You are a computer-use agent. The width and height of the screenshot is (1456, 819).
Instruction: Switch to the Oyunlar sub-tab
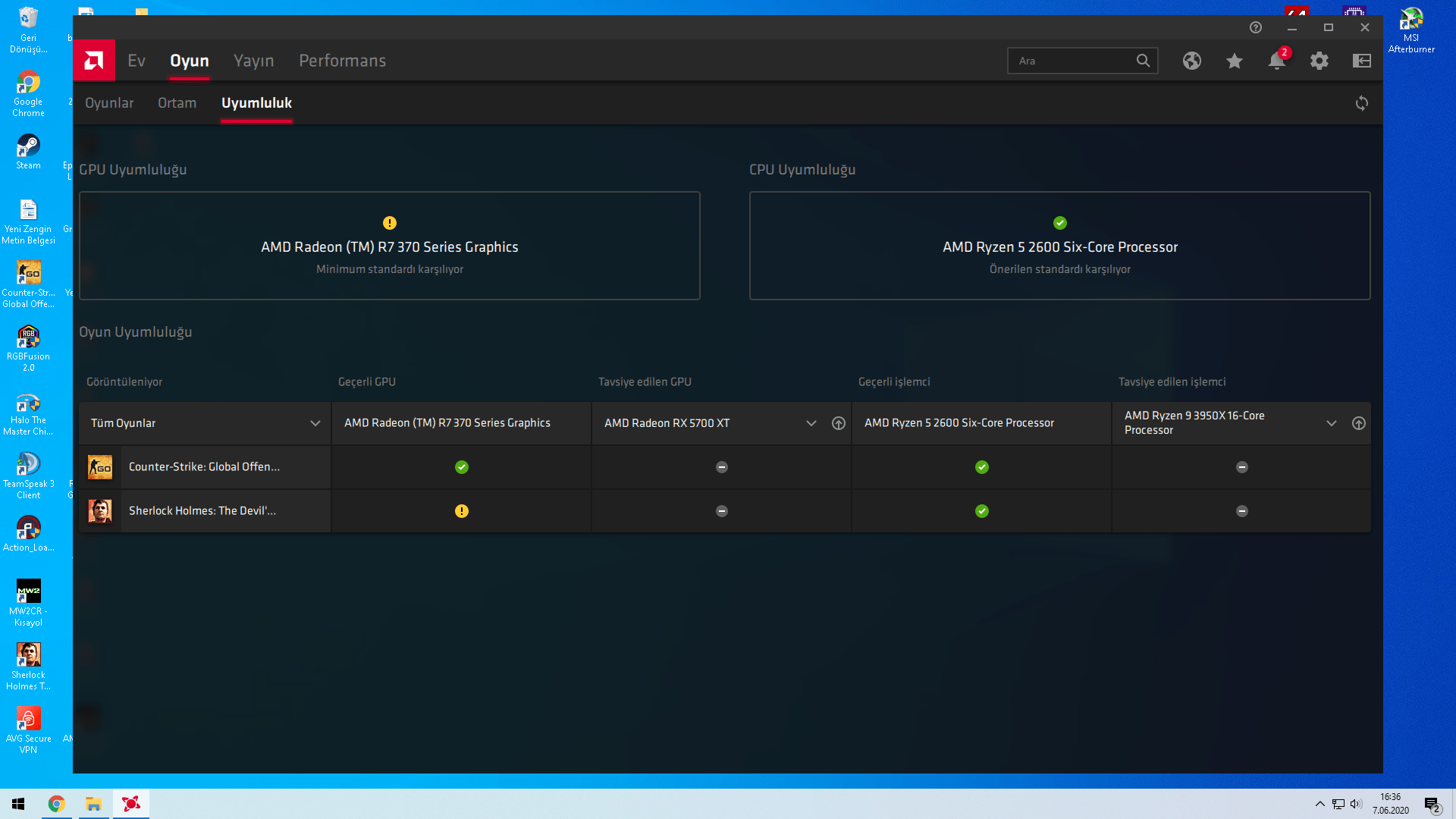[109, 103]
